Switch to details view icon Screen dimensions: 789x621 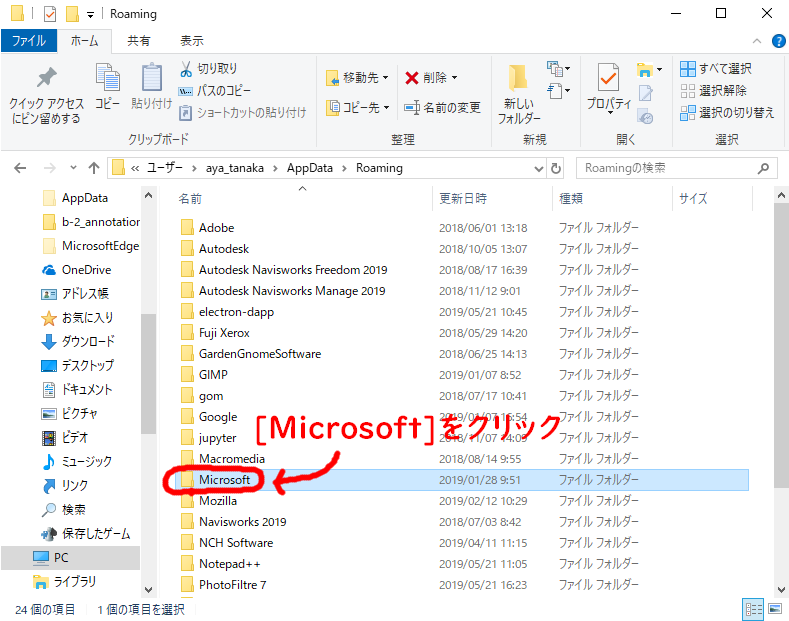click(x=753, y=609)
